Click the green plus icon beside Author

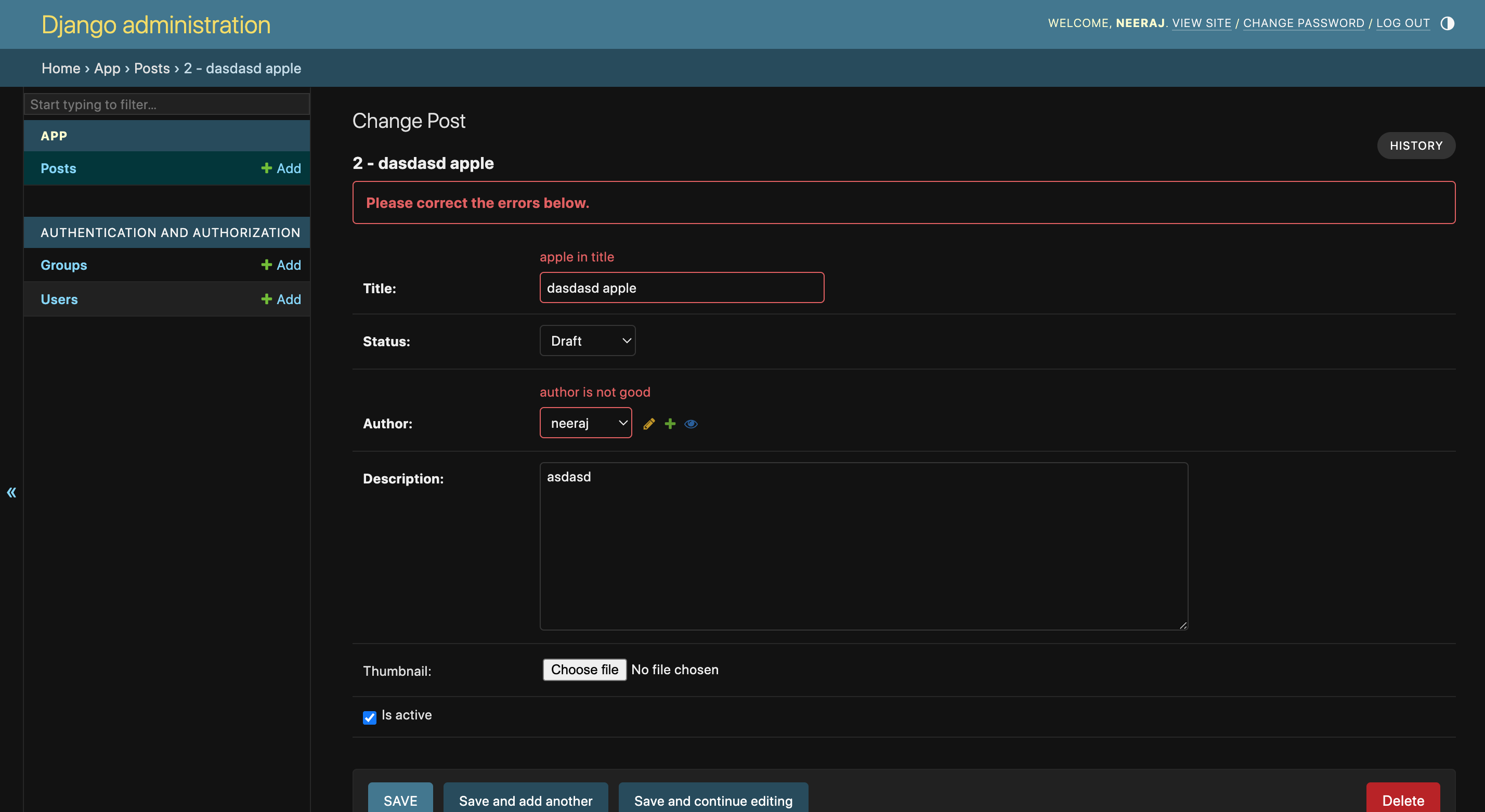point(670,424)
